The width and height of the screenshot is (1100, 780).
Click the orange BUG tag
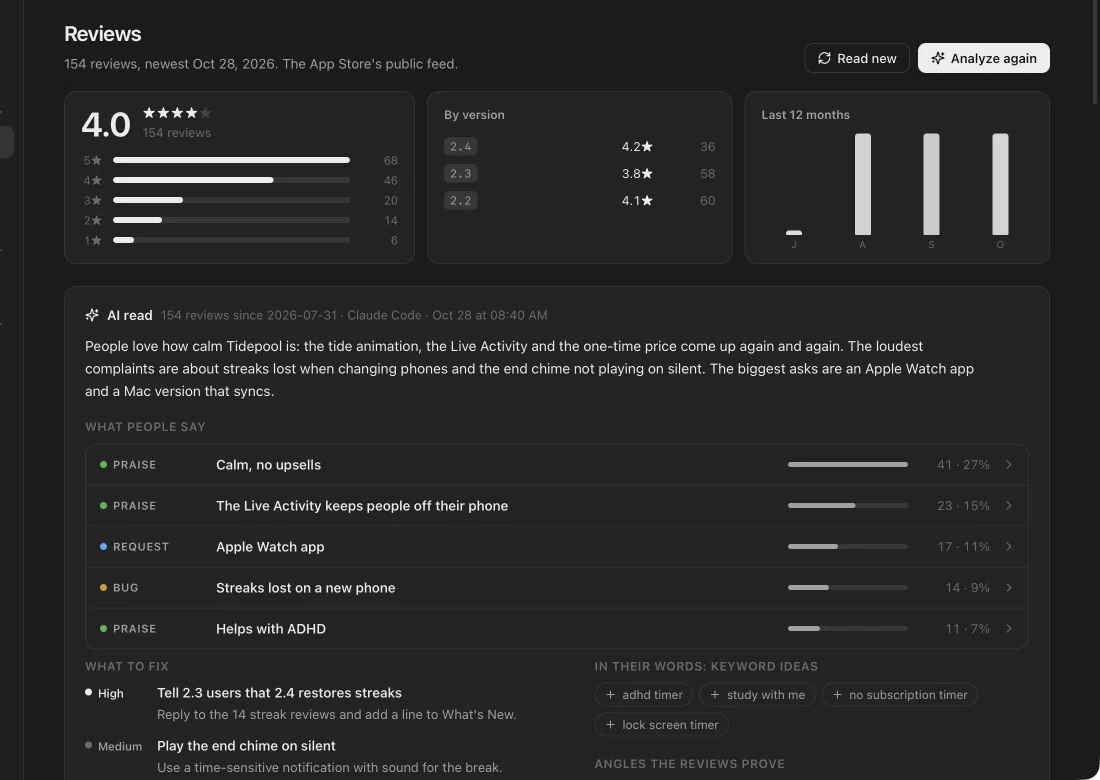tap(119, 588)
